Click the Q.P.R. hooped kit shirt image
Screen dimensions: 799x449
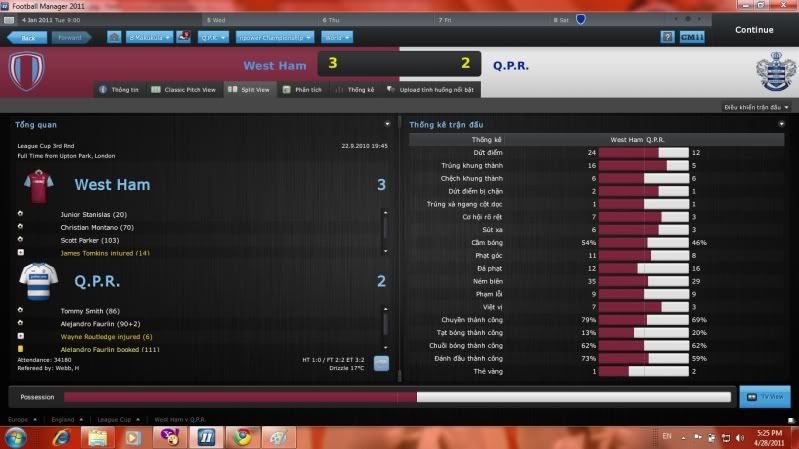39,281
